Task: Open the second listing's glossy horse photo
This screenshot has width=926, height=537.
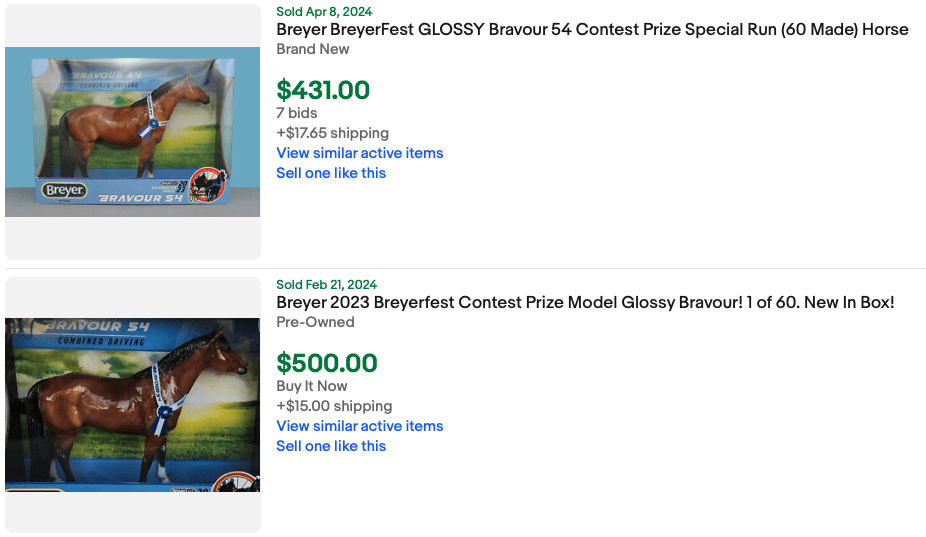Action: click(x=132, y=404)
